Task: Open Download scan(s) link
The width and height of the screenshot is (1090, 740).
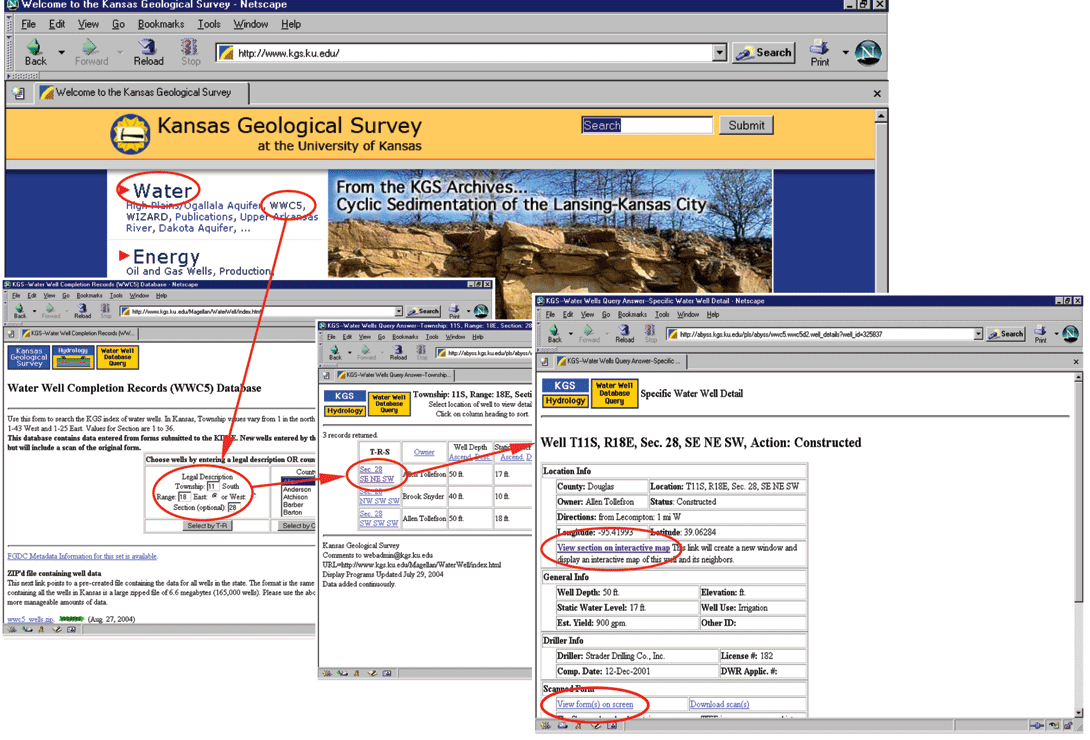Action: pyautogui.click(x=719, y=705)
